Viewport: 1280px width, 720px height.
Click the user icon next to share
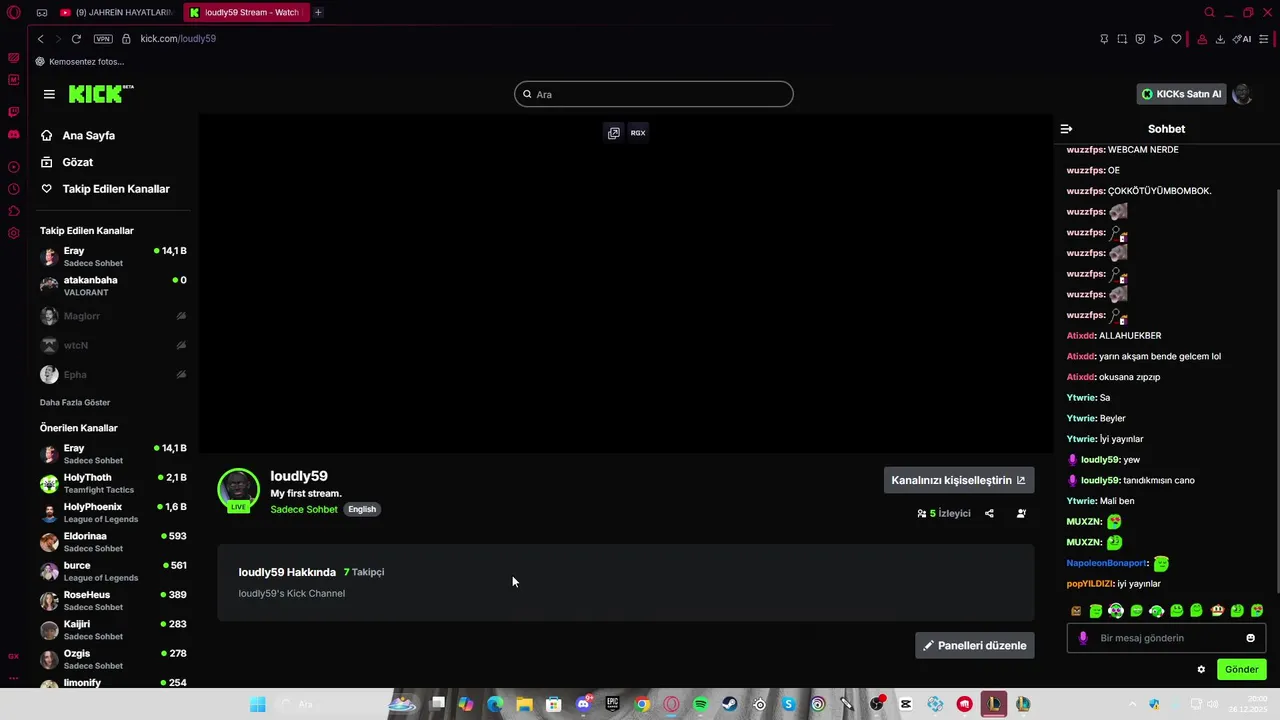point(1021,513)
